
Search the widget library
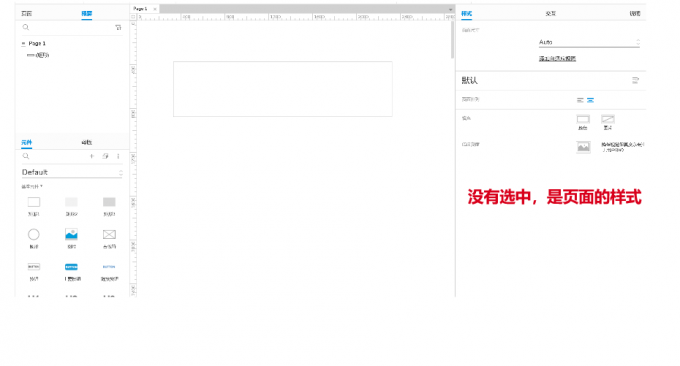point(26,156)
